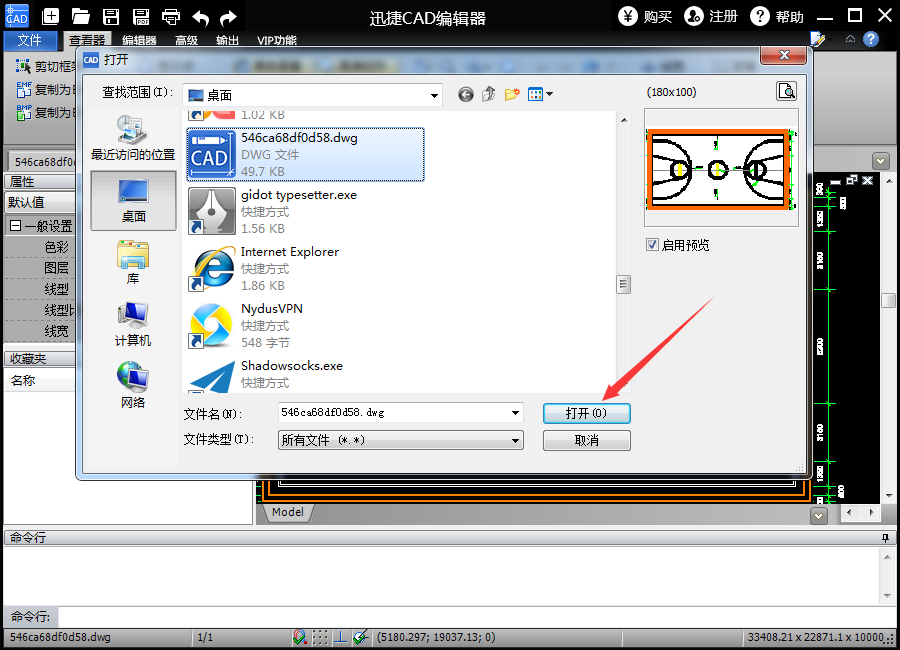Expand the 文件名 dropdown arrow
This screenshot has width=900, height=650.
tap(515, 413)
